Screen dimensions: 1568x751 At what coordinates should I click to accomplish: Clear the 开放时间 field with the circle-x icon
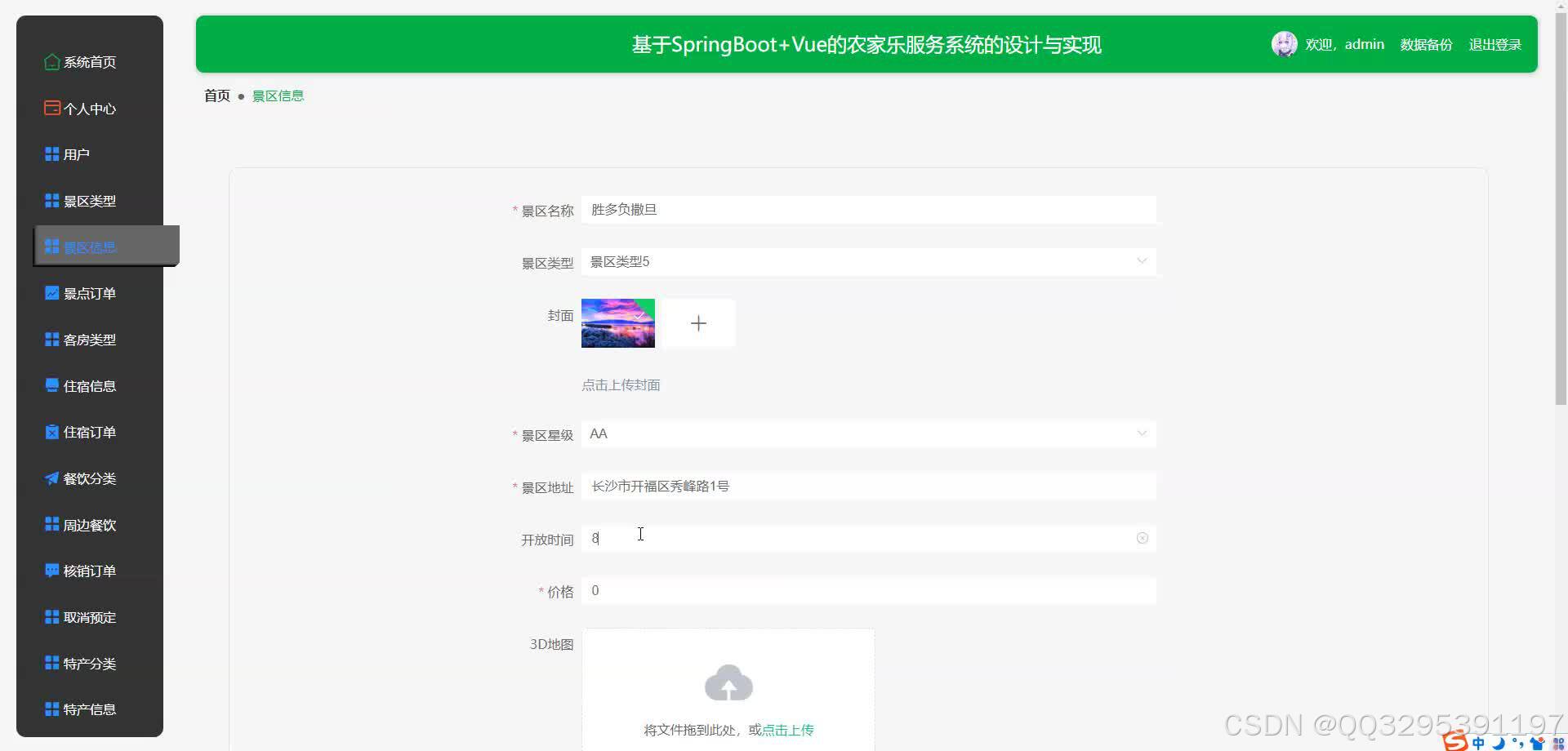pos(1143,538)
